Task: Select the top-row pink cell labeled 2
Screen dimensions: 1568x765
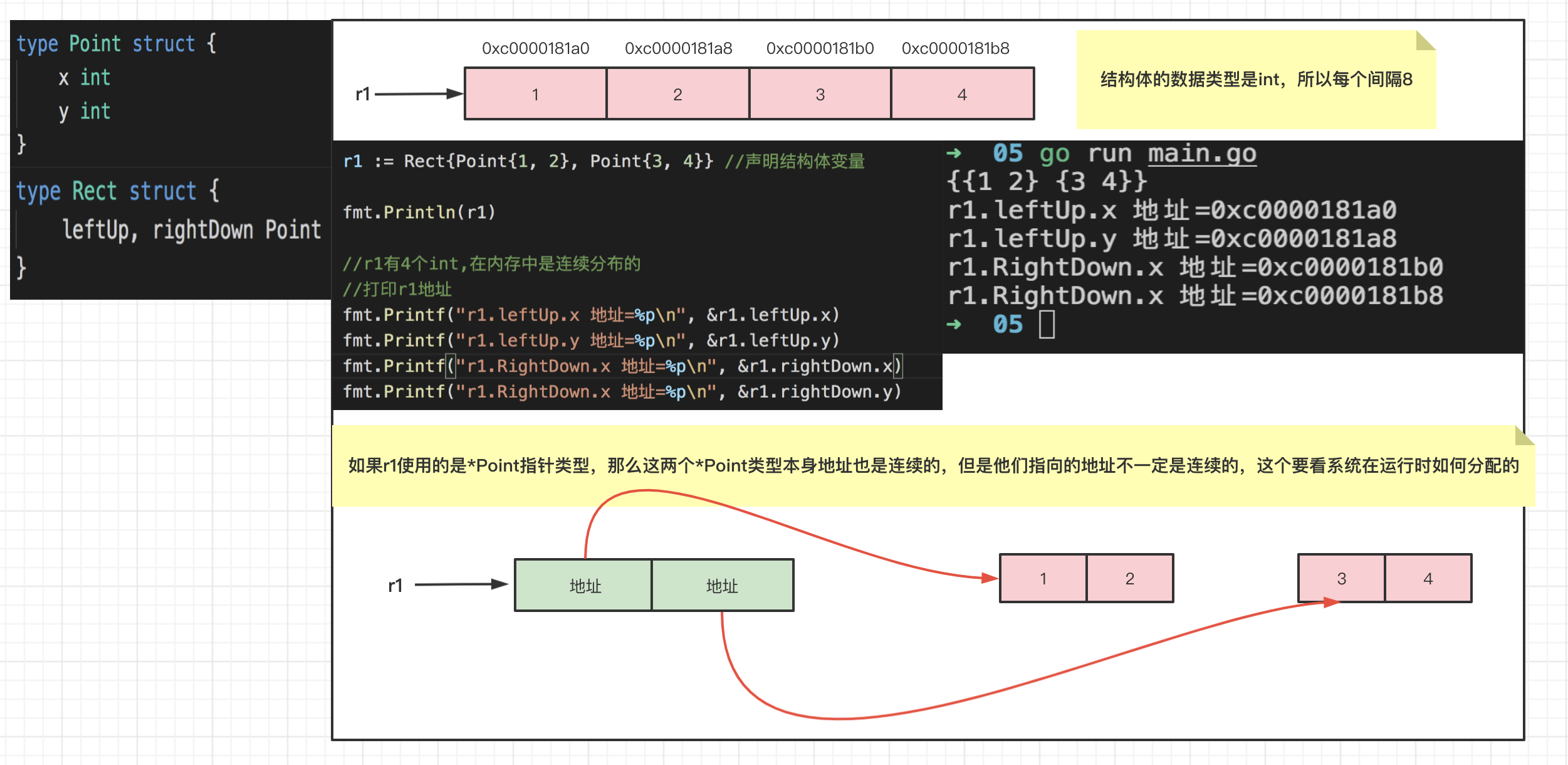Action: point(677,94)
